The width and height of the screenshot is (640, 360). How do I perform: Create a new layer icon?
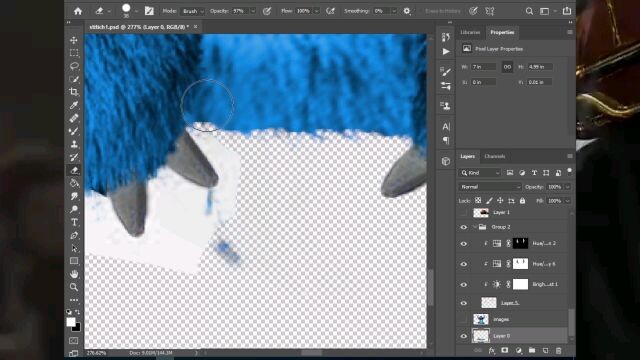pos(545,351)
